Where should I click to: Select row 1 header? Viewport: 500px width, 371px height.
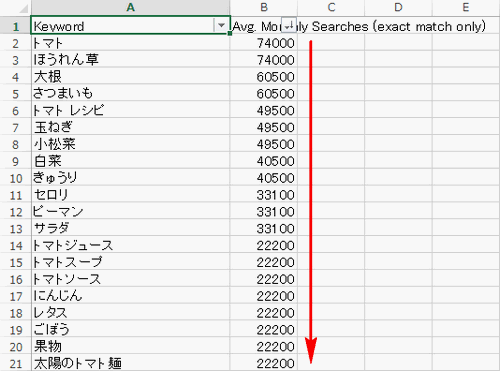[x=15, y=26]
